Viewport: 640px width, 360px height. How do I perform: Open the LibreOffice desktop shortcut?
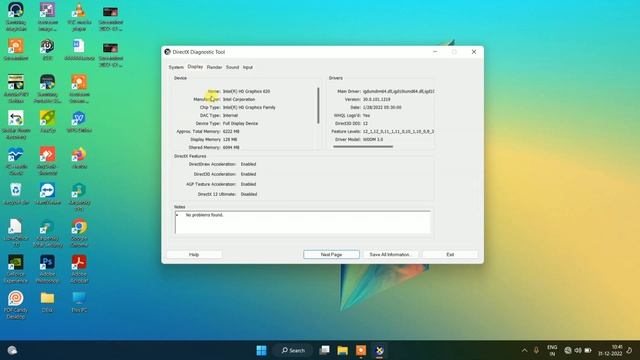[x=16, y=233]
